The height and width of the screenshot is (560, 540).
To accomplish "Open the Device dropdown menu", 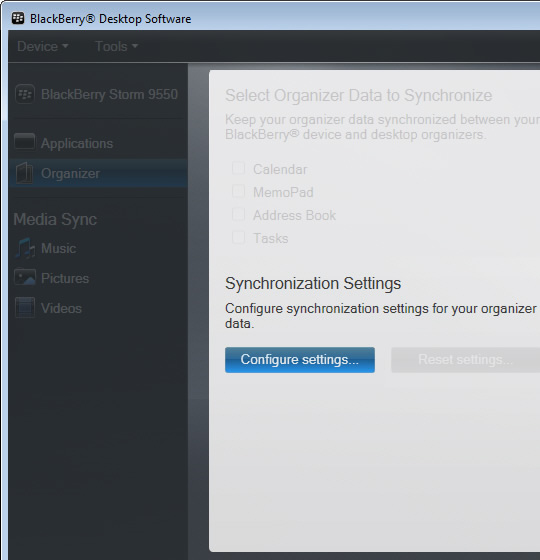I will tap(42, 46).
